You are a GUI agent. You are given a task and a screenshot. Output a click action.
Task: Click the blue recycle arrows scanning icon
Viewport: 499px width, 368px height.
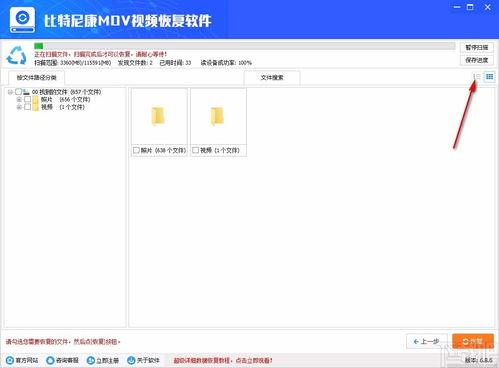16,55
